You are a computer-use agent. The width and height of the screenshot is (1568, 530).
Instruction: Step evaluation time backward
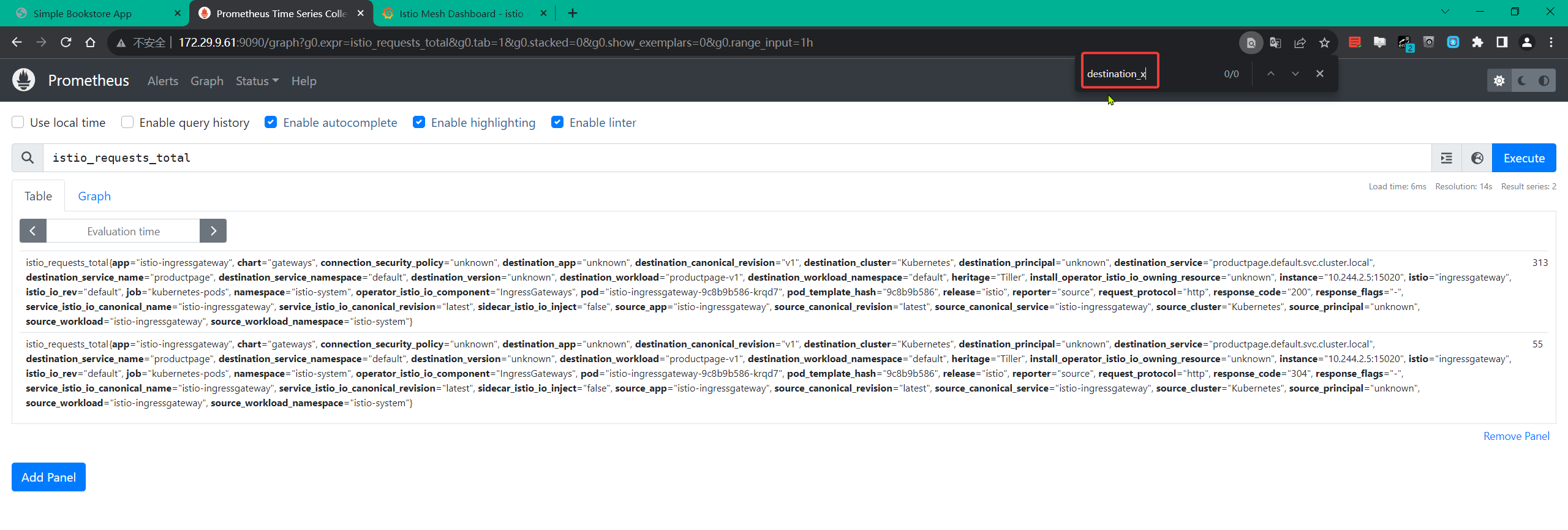click(x=33, y=231)
